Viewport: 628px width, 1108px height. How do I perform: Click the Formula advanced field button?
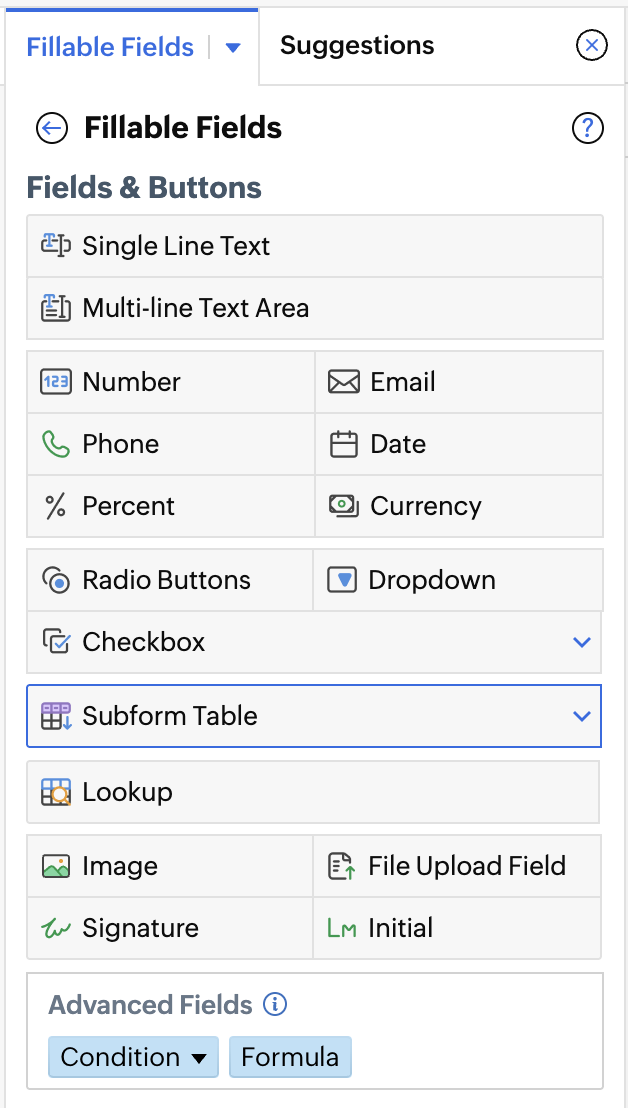point(290,1057)
